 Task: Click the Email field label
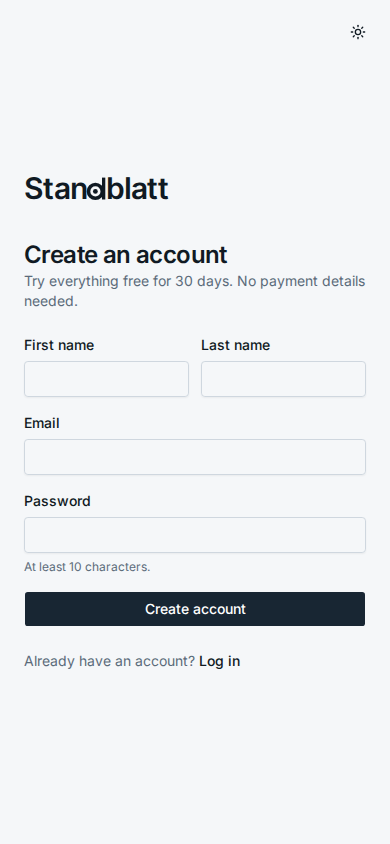pyautogui.click(x=42, y=423)
